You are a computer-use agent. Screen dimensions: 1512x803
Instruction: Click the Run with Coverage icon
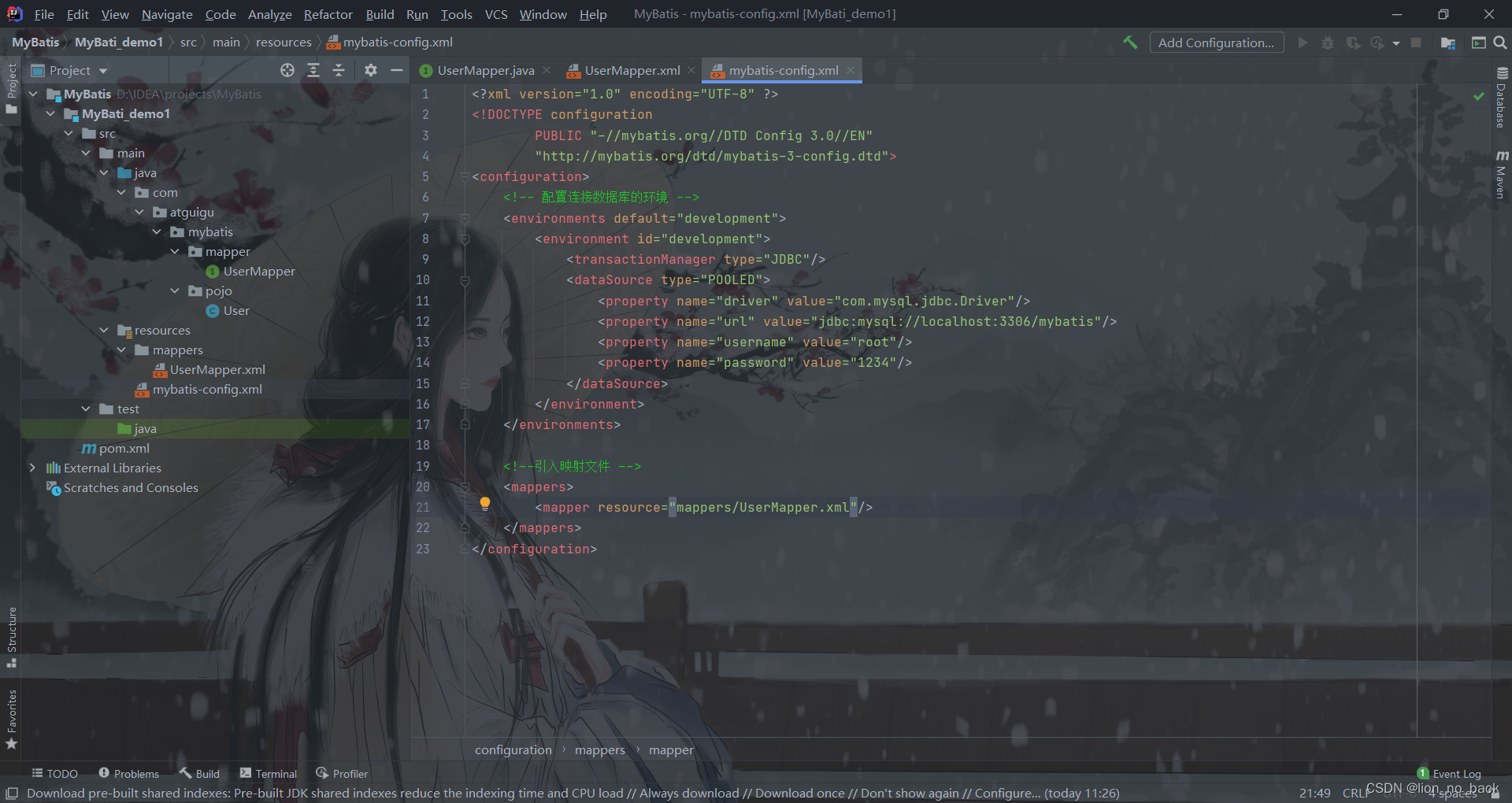click(1353, 43)
